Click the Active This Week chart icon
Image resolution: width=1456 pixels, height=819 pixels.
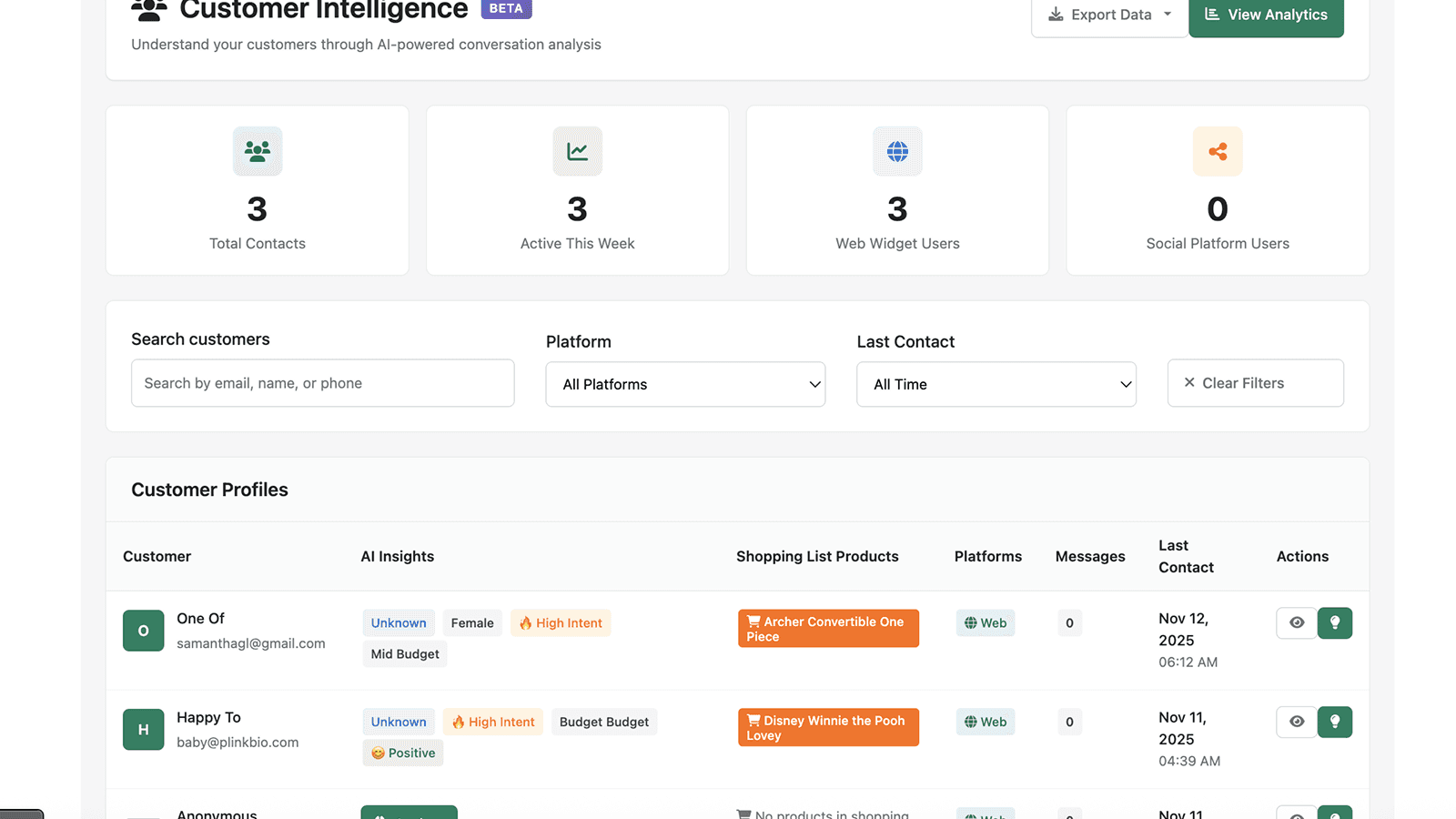(577, 151)
